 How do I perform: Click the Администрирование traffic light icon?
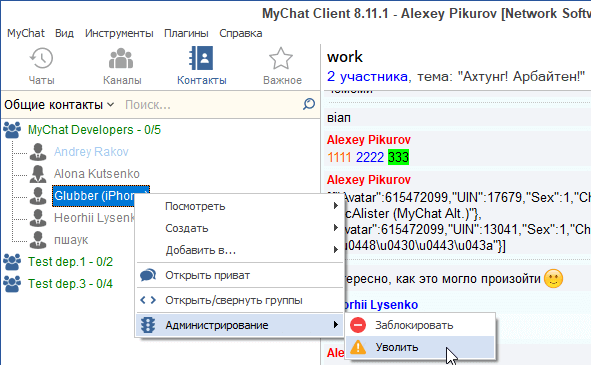pyautogui.click(x=148, y=325)
